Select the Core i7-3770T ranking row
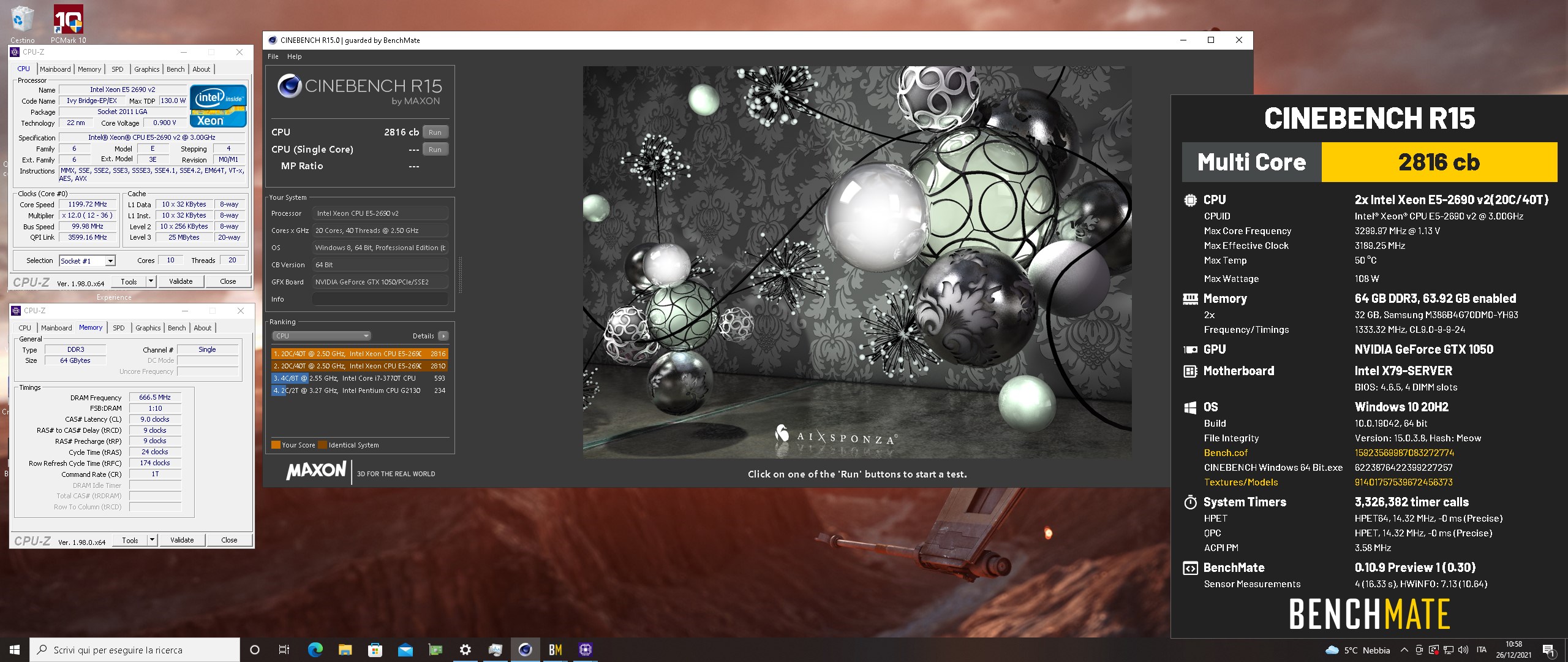Viewport: 1568px width, 662px height. click(360, 378)
